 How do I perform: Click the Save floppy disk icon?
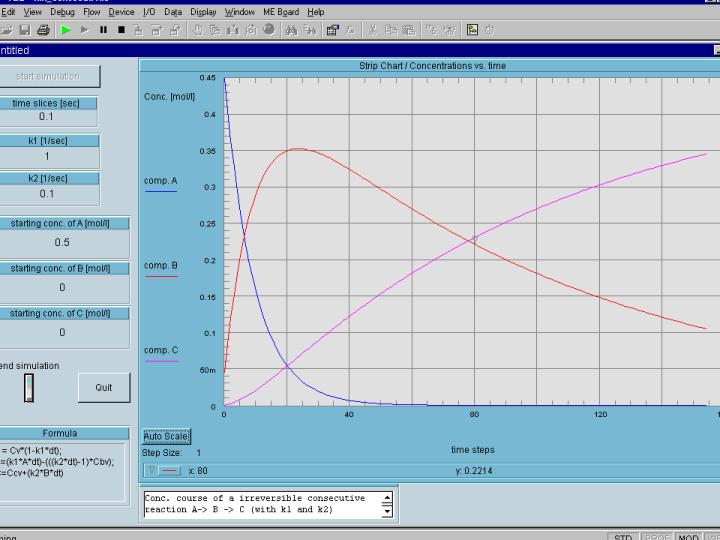[x=24, y=30]
